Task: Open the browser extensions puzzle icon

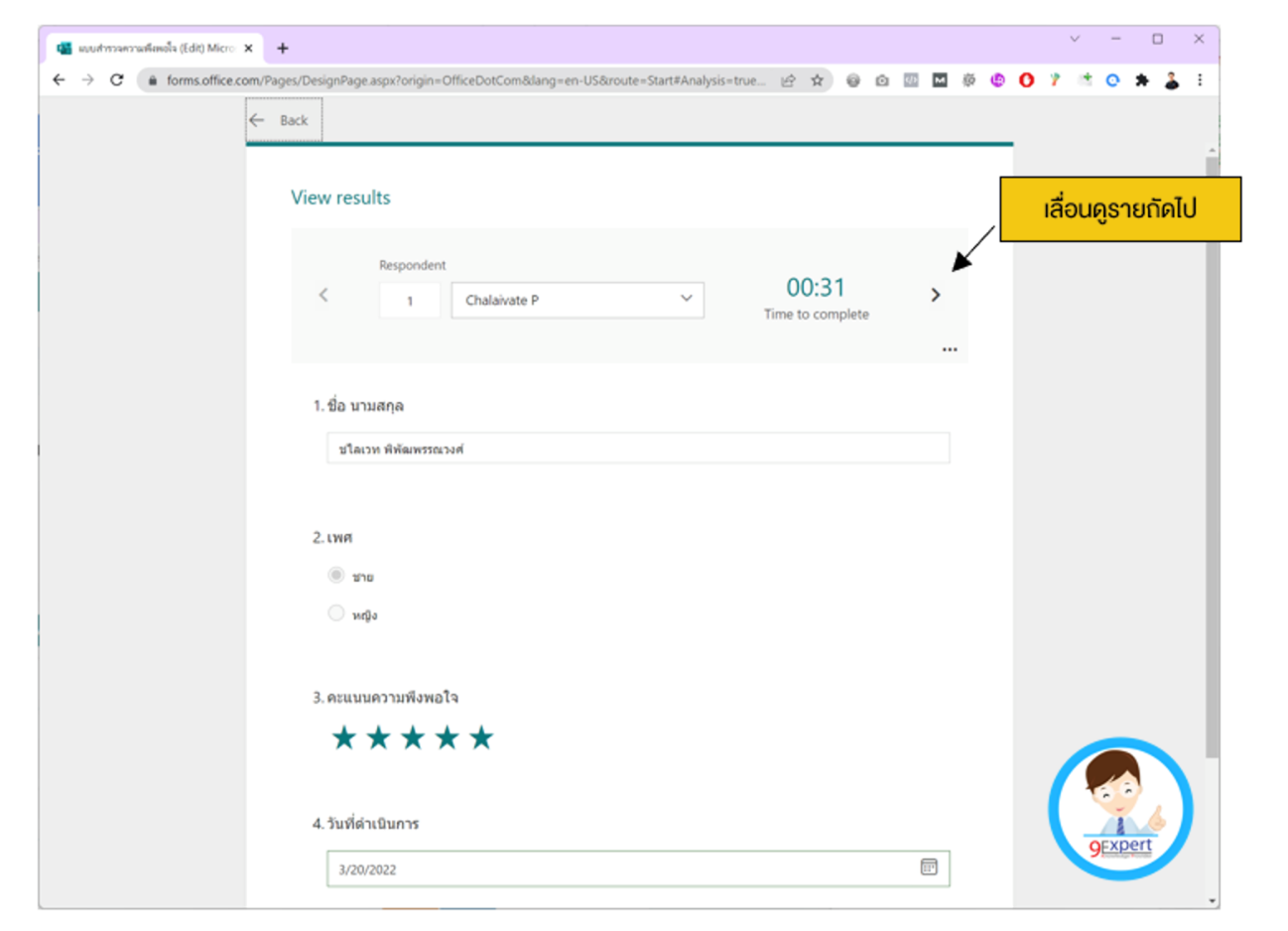Action: point(1142,80)
